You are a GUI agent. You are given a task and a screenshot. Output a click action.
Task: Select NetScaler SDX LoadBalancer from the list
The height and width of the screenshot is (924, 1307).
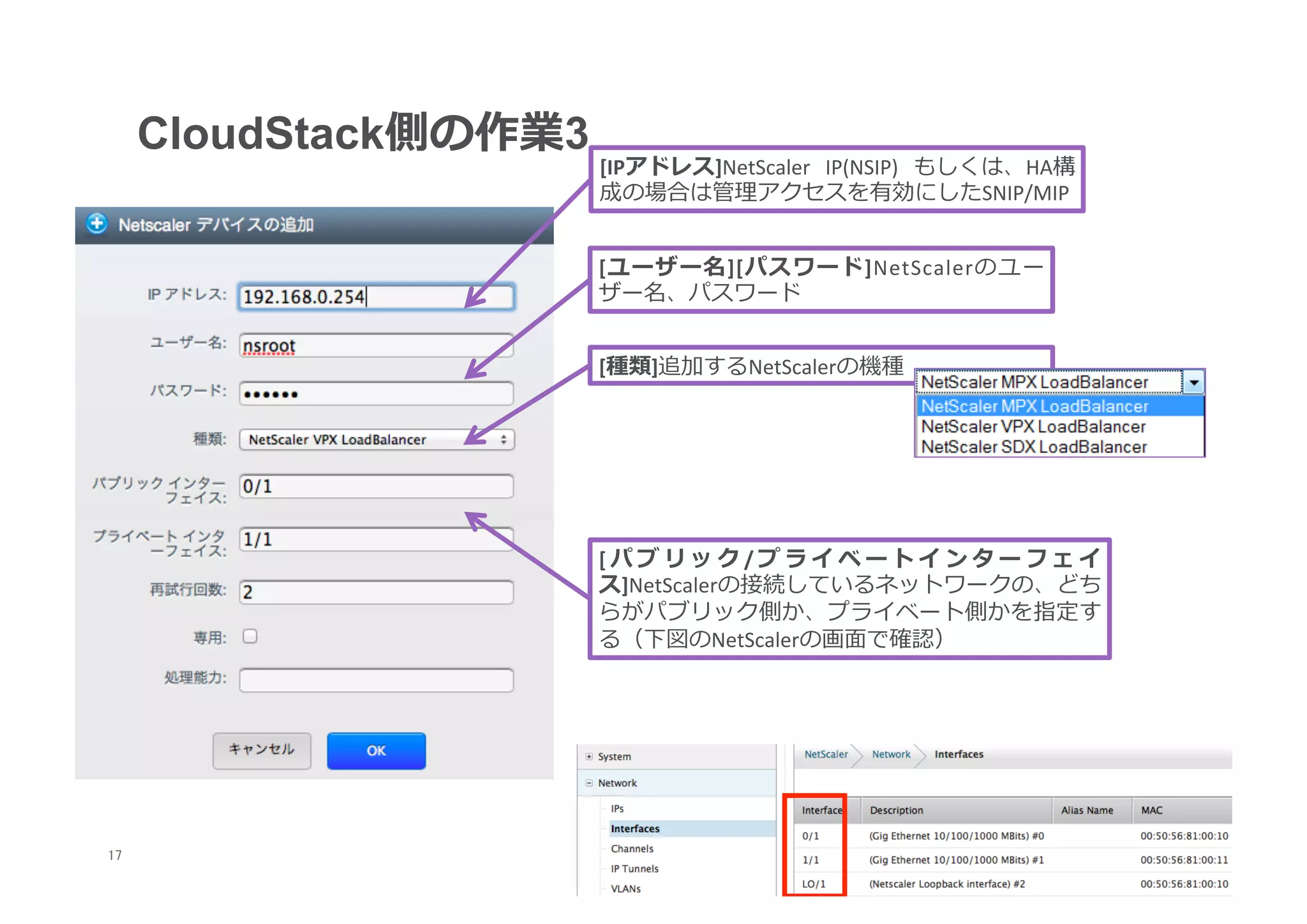pos(1034,447)
